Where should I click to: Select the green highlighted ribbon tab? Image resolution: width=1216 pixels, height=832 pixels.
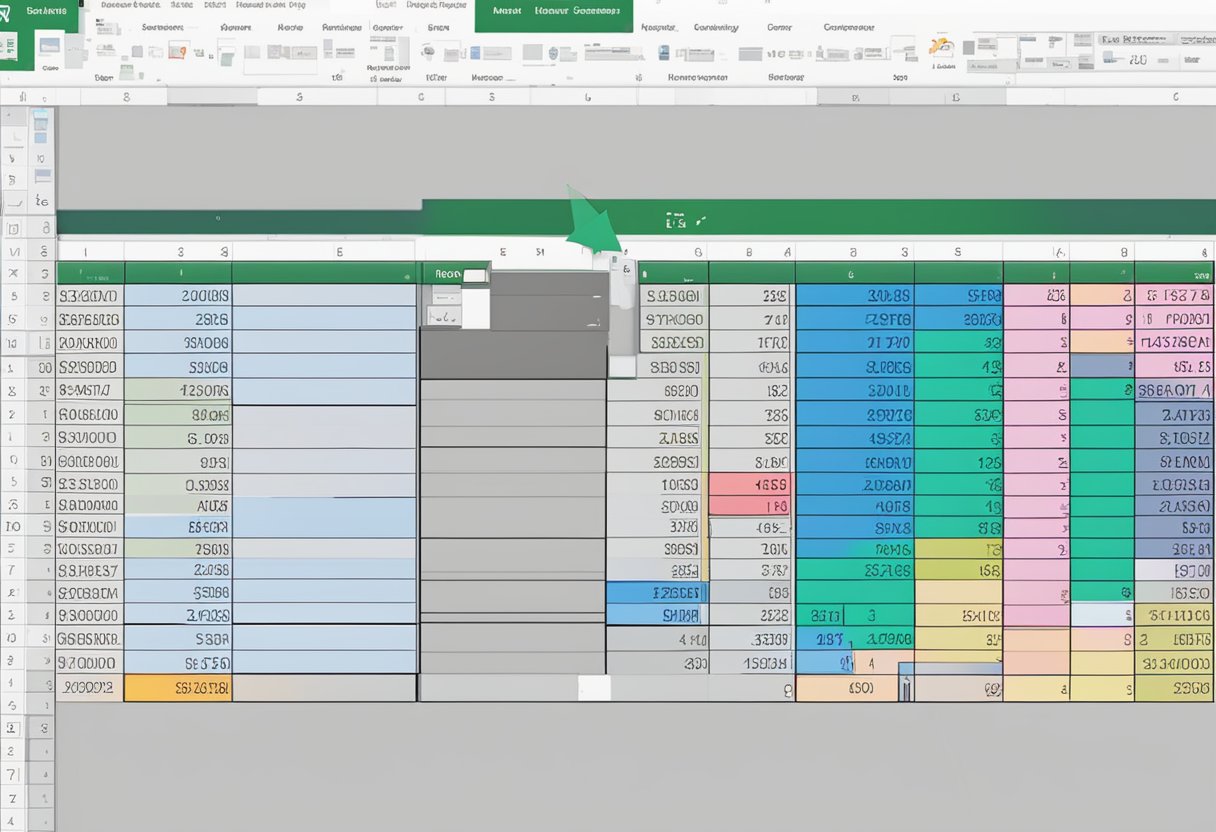coord(555,15)
